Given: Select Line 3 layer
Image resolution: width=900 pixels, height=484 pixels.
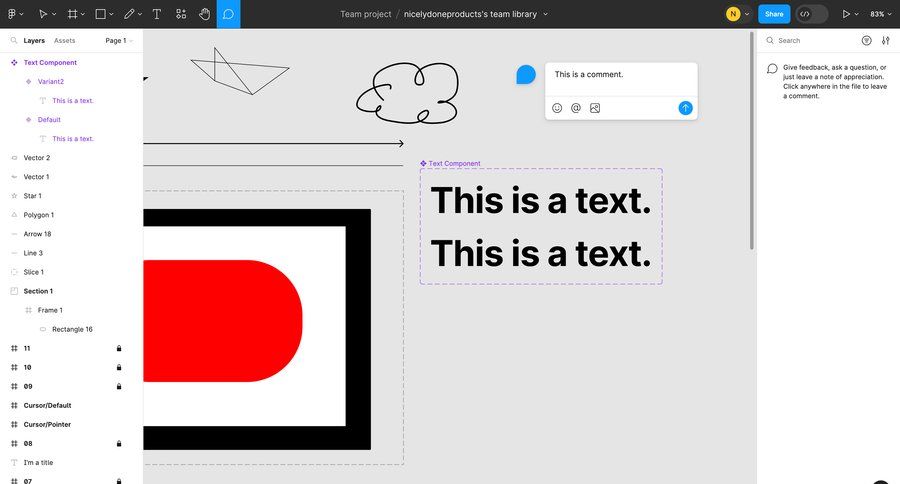Looking at the screenshot, I should (33, 253).
